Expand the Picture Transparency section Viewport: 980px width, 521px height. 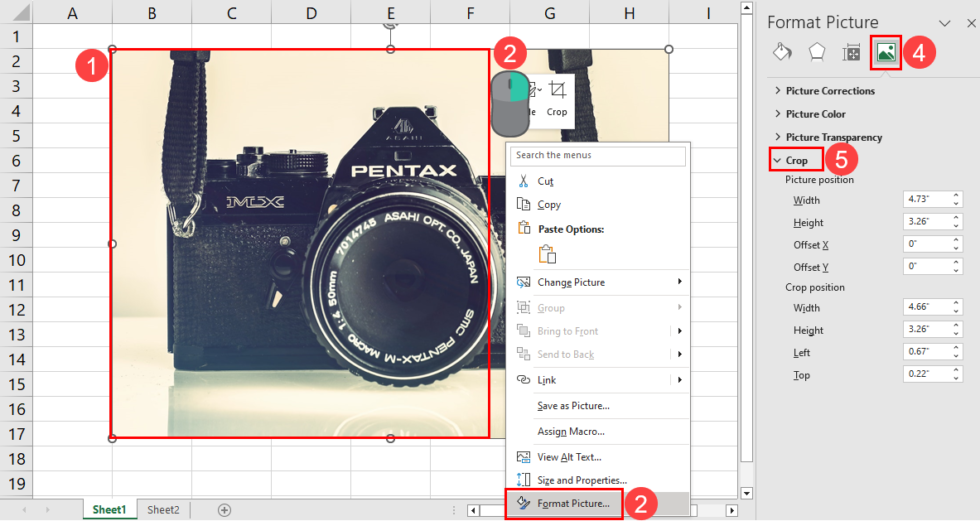828,137
